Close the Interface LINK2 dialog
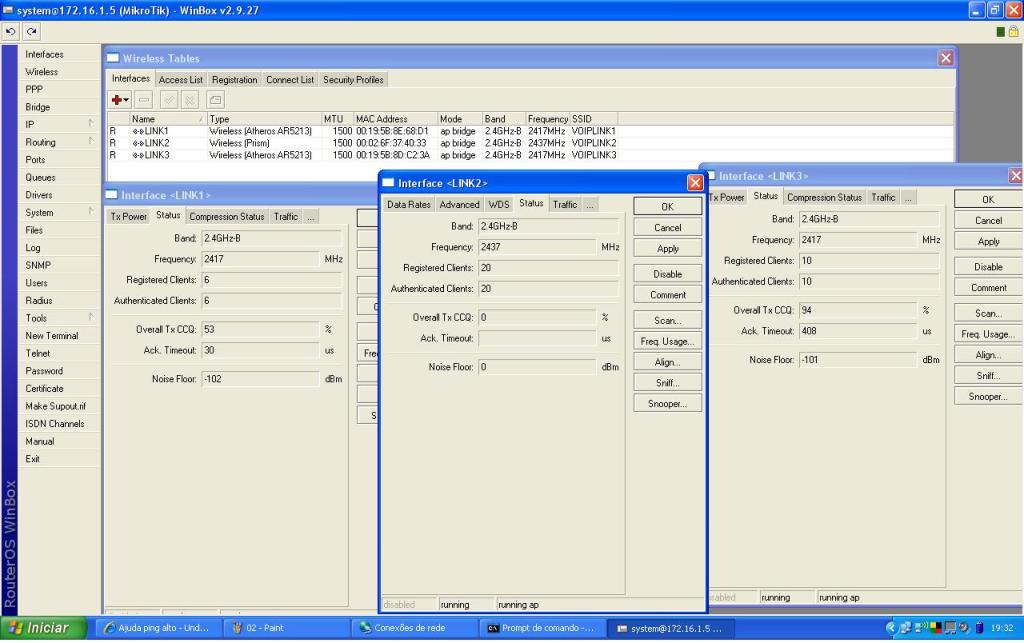Image resolution: width=1024 pixels, height=643 pixels. (x=695, y=183)
